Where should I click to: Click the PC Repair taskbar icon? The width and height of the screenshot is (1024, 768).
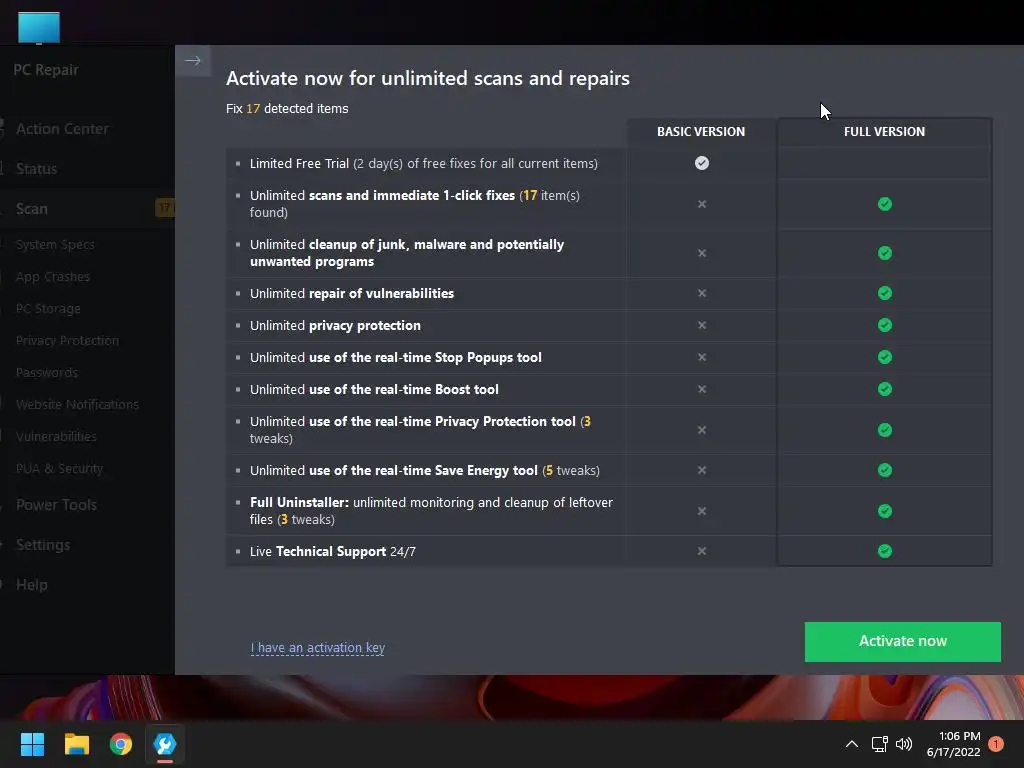[x=165, y=744]
